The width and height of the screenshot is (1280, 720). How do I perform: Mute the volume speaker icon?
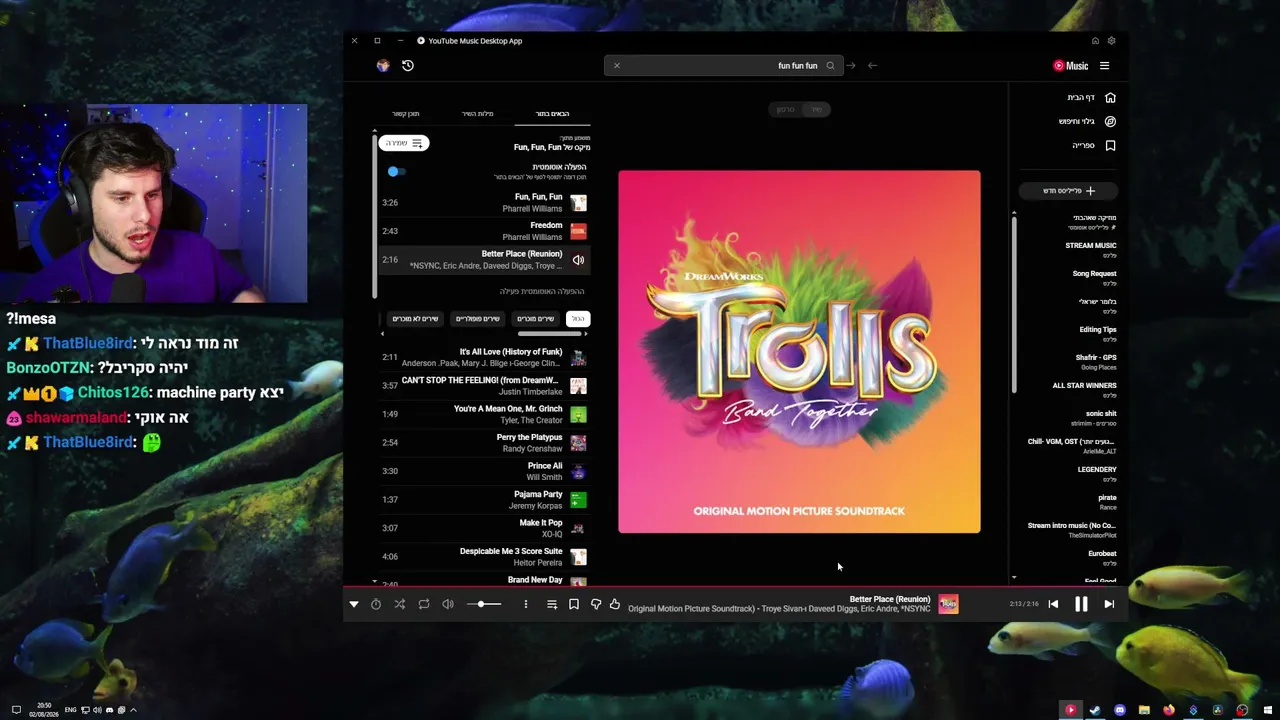(x=448, y=604)
